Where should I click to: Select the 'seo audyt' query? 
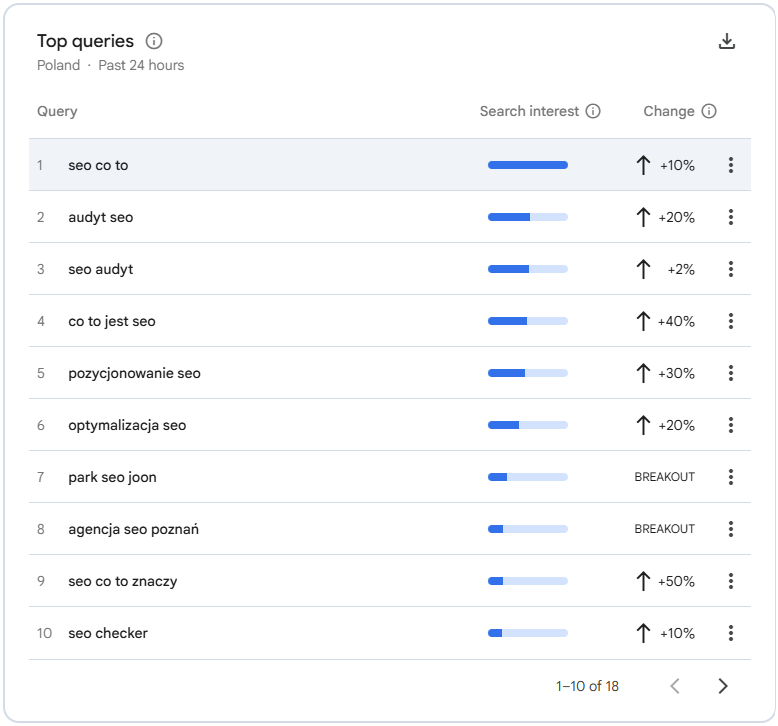101,269
